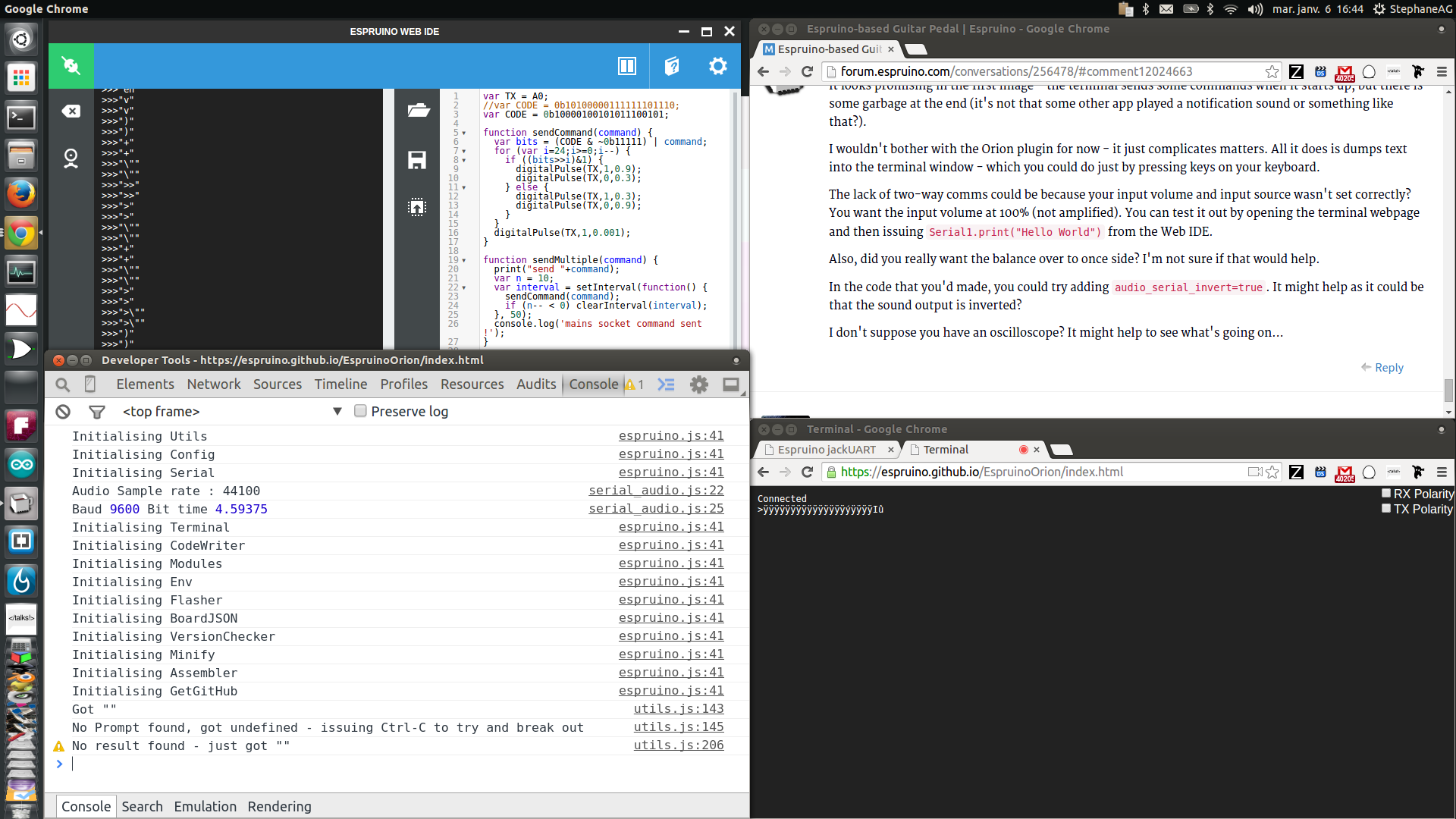Collapse the setInterval fold arrow on line 22
Viewport: 1456px width, 819px height.
click(x=464, y=288)
